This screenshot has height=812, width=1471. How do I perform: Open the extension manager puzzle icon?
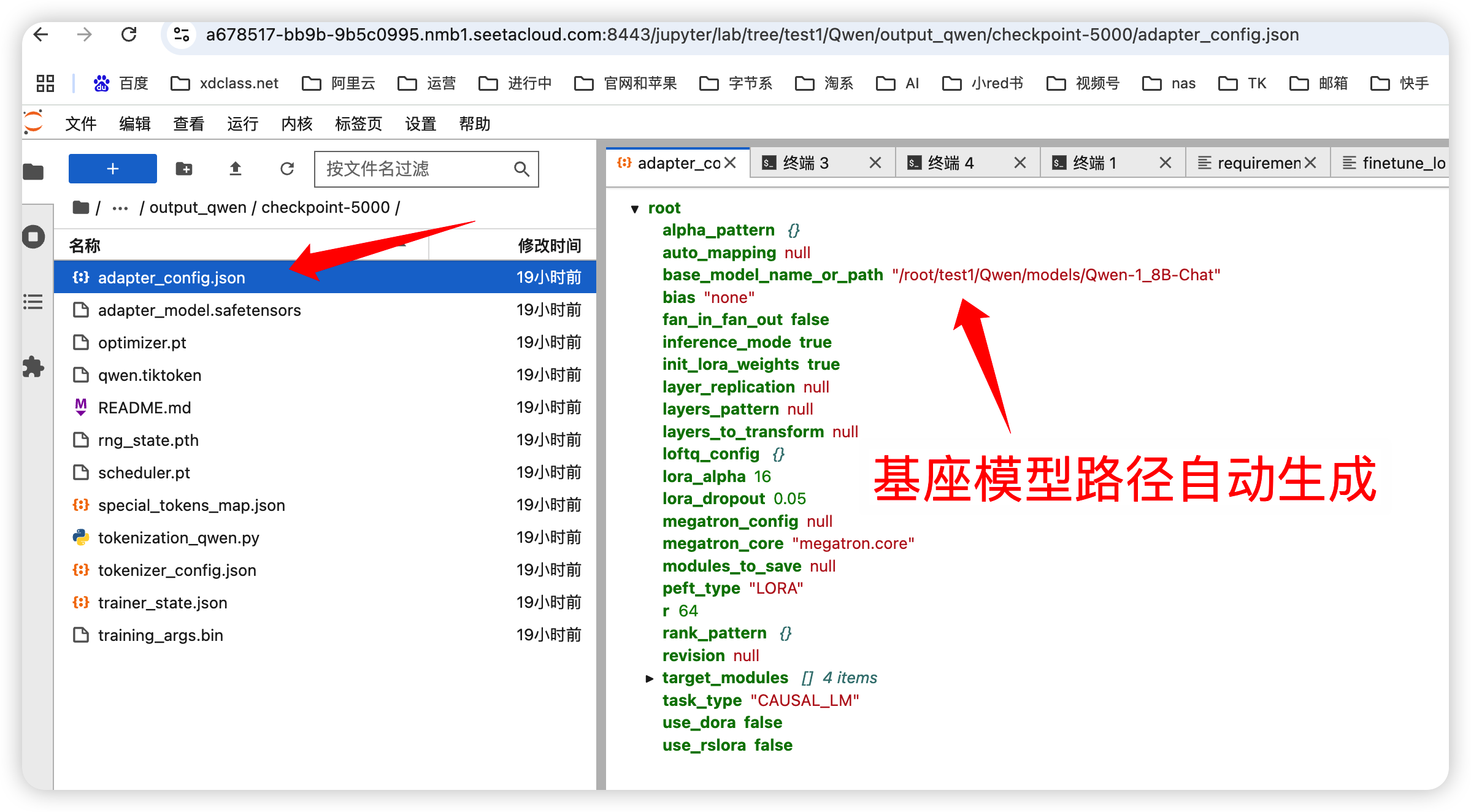point(34,367)
